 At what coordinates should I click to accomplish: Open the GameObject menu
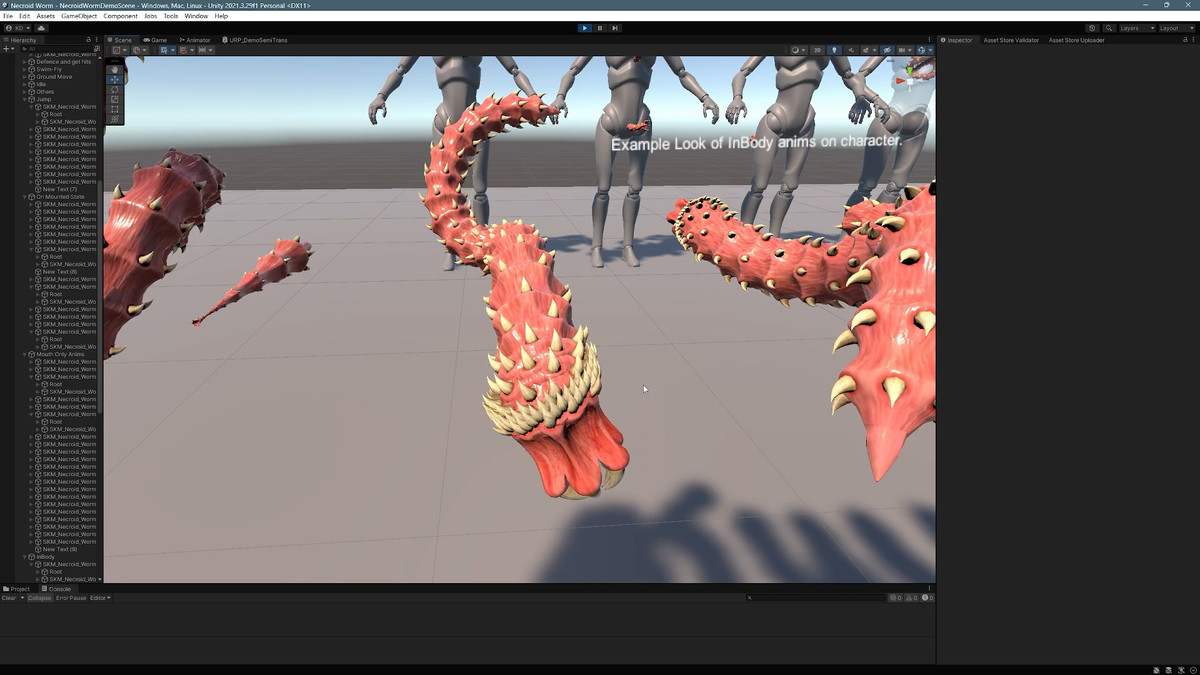point(79,16)
